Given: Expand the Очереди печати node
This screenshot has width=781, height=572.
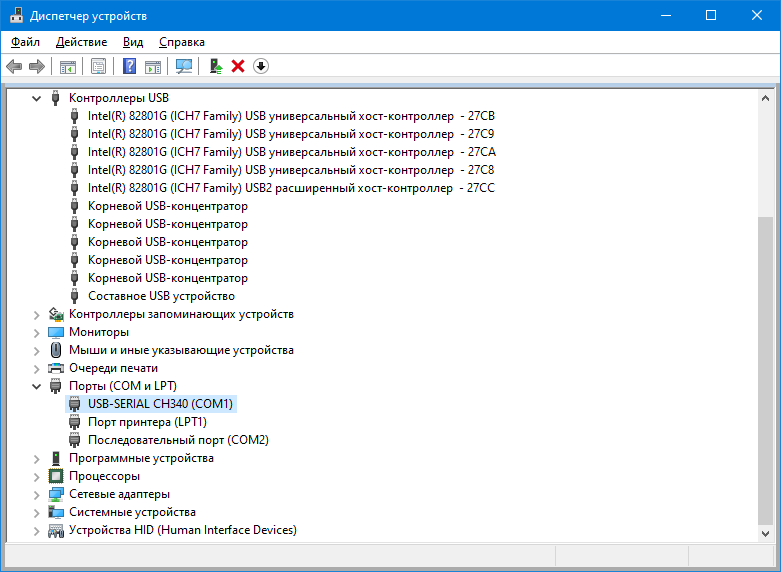Looking at the screenshot, I should point(36,368).
